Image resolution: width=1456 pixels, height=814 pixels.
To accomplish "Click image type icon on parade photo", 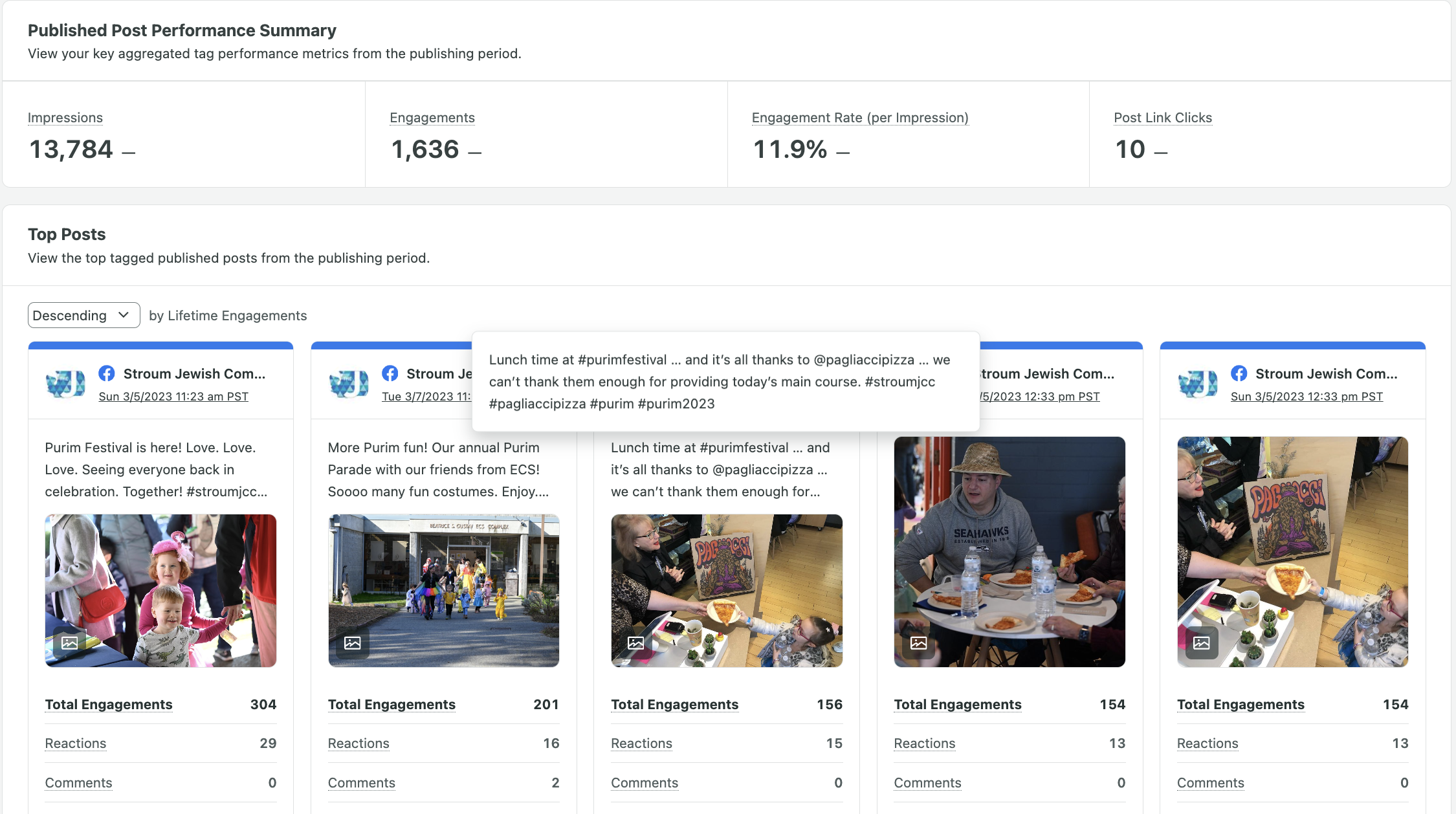I will [352, 643].
